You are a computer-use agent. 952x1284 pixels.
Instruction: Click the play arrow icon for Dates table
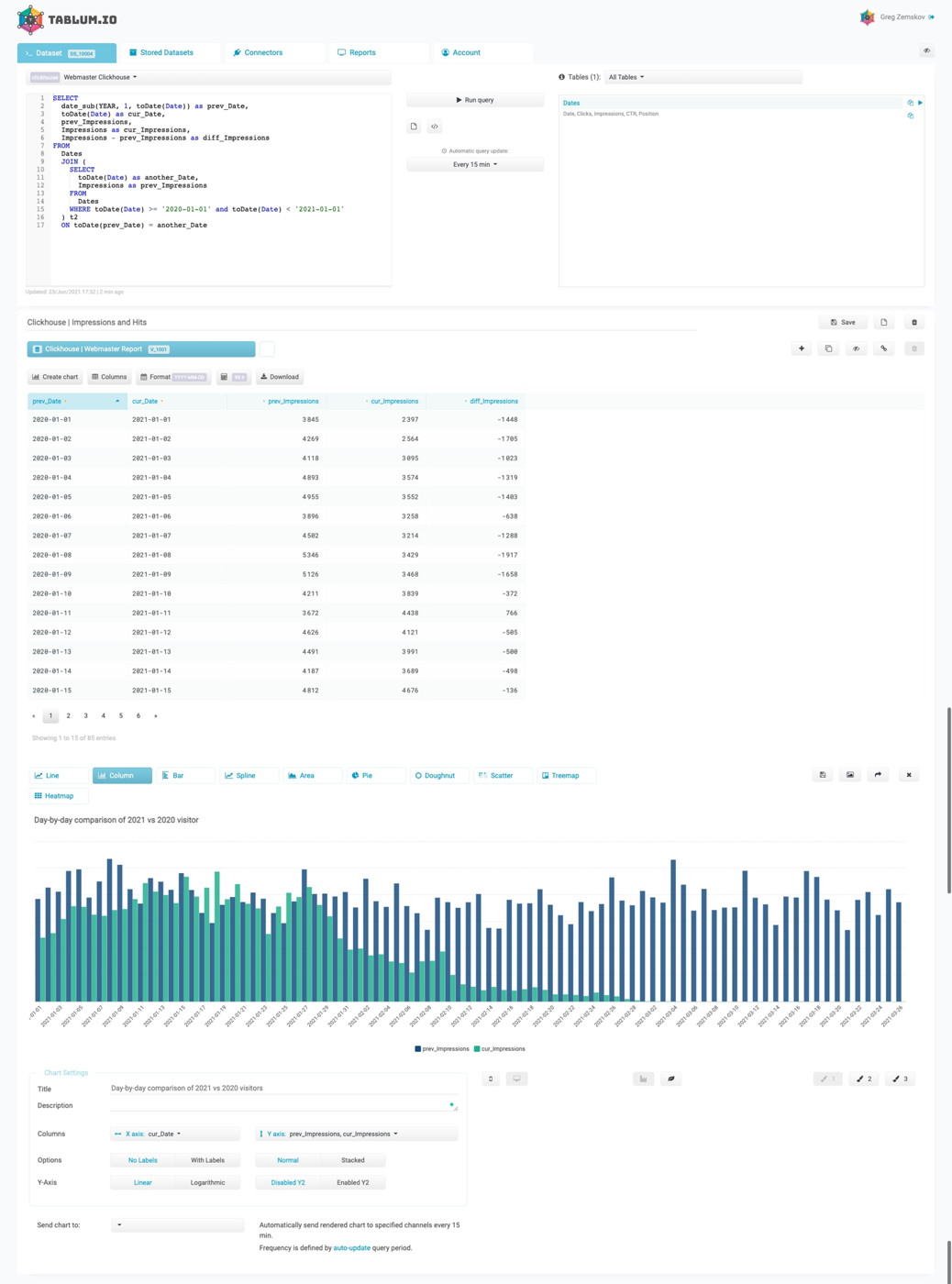click(x=920, y=103)
